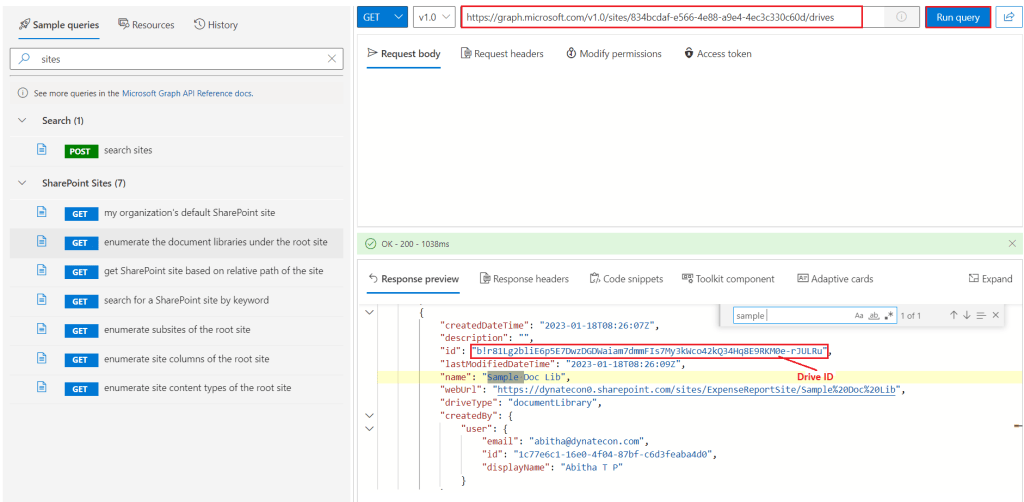Open the GET method dropdown

pyautogui.click(x=383, y=17)
